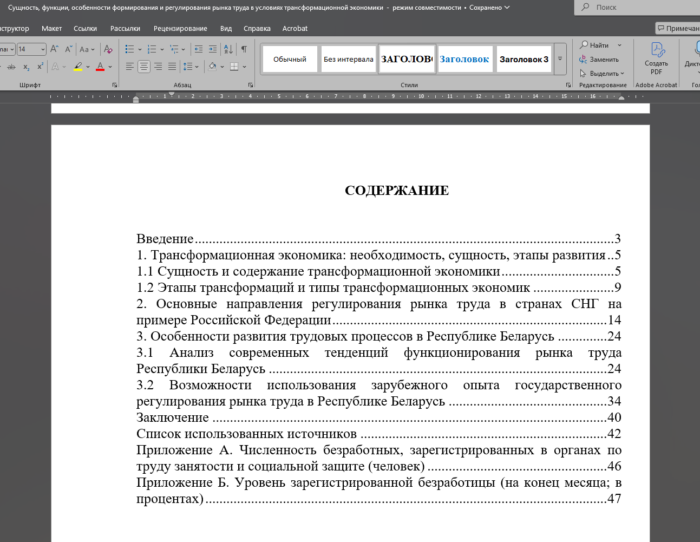Image resolution: width=700 pixels, height=542 pixels.
Task: Open the Сохранено status dropdown in title
Action: (x=489, y=8)
